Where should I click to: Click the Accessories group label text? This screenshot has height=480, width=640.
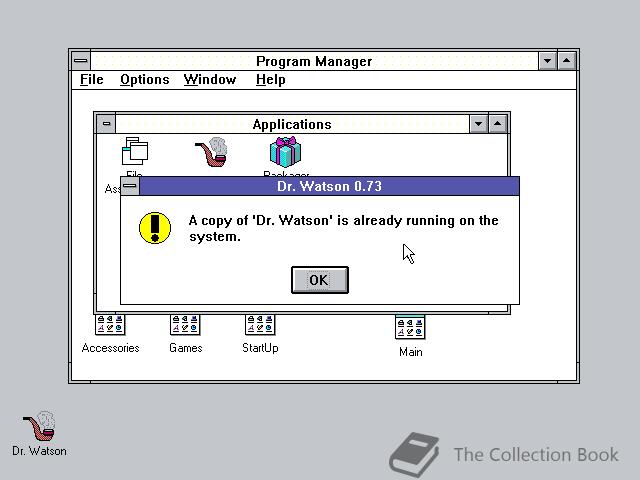[110, 348]
